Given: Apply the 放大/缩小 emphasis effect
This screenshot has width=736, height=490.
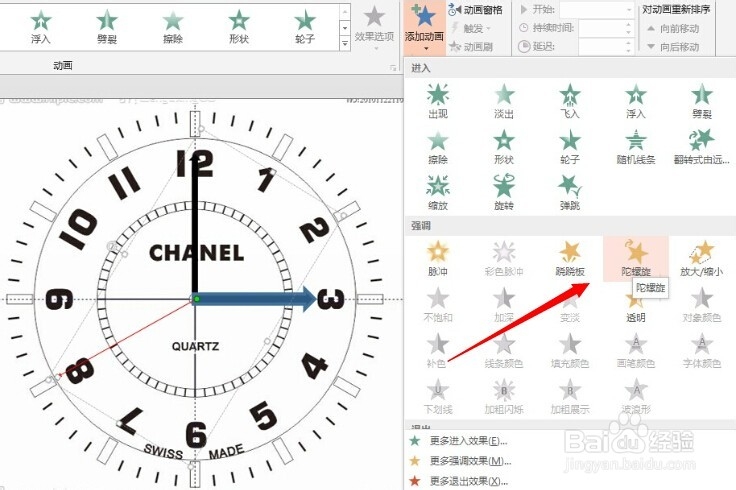Looking at the screenshot, I should pyautogui.click(x=702, y=259).
